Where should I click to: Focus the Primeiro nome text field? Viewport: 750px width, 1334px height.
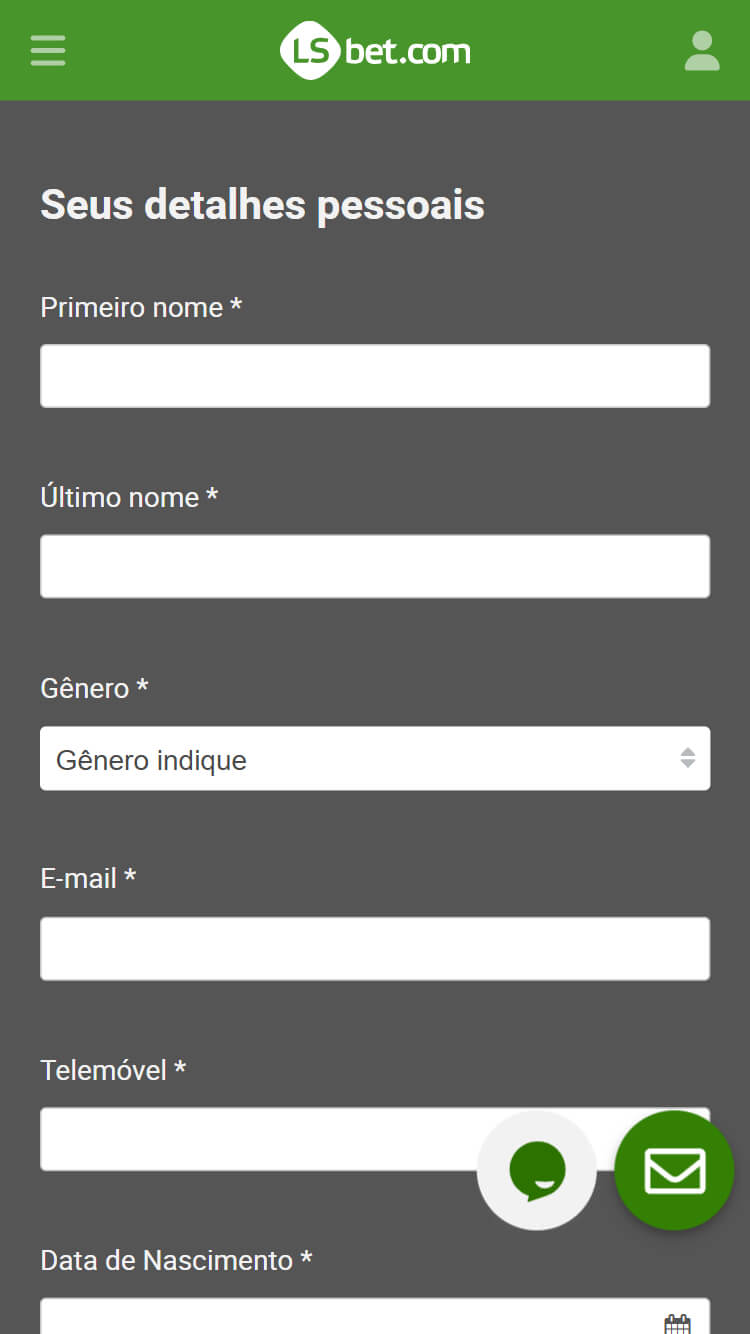click(375, 376)
